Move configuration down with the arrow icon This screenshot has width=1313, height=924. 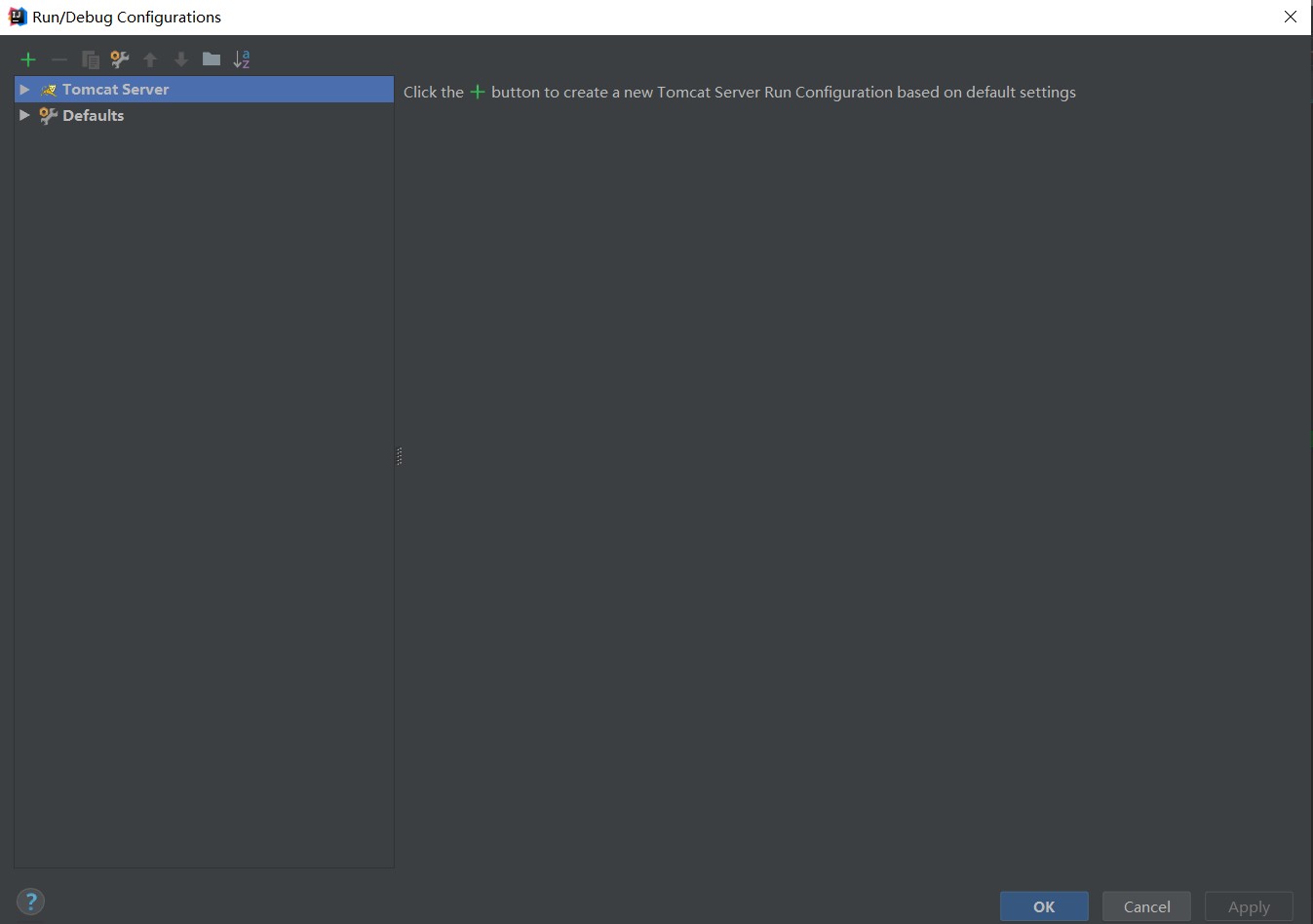pyautogui.click(x=181, y=59)
